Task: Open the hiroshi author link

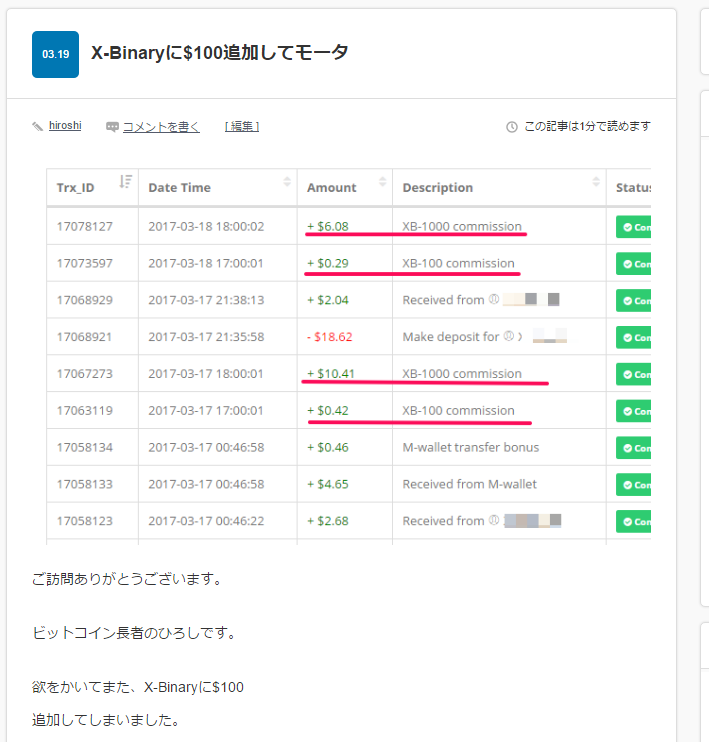Action: click(65, 126)
